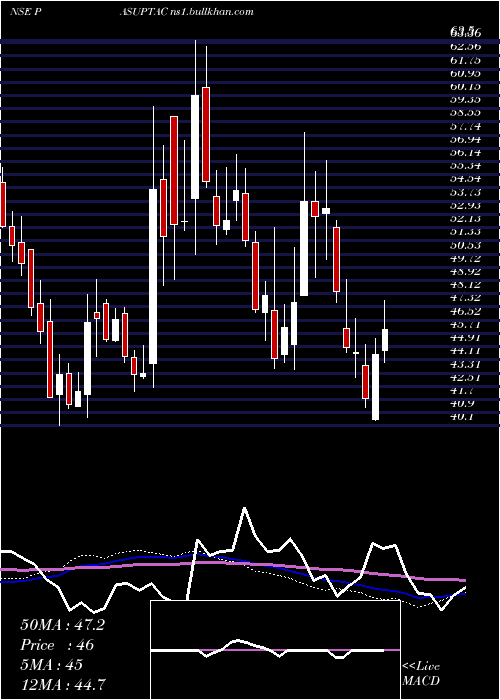Click the 54.54 price axis label
500x700 pixels.
[465, 179]
